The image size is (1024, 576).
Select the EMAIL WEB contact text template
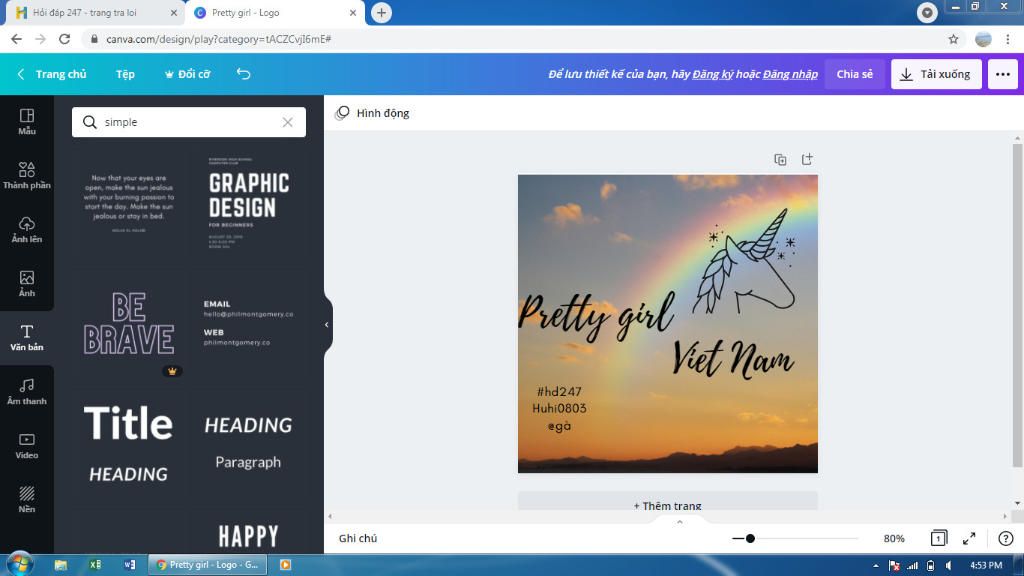248,323
